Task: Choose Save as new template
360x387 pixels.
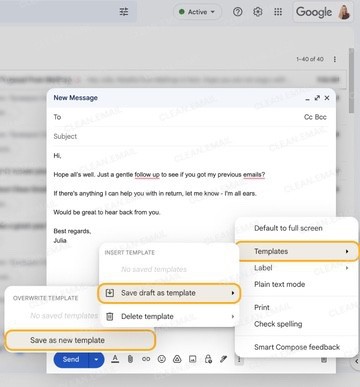Action: [80, 340]
